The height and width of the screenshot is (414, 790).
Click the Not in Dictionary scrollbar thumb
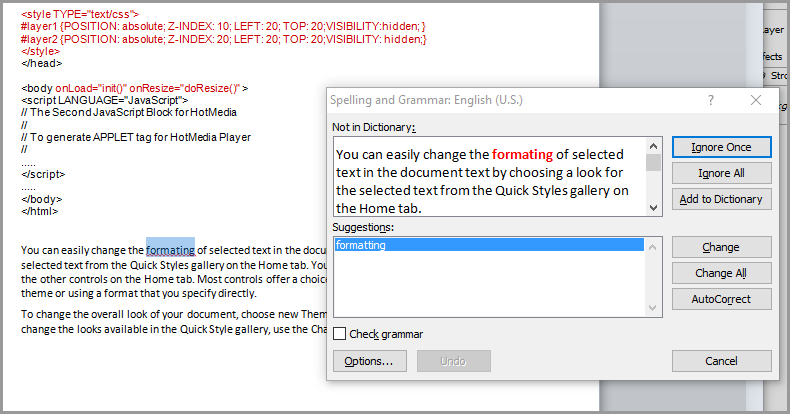[x=653, y=163]
